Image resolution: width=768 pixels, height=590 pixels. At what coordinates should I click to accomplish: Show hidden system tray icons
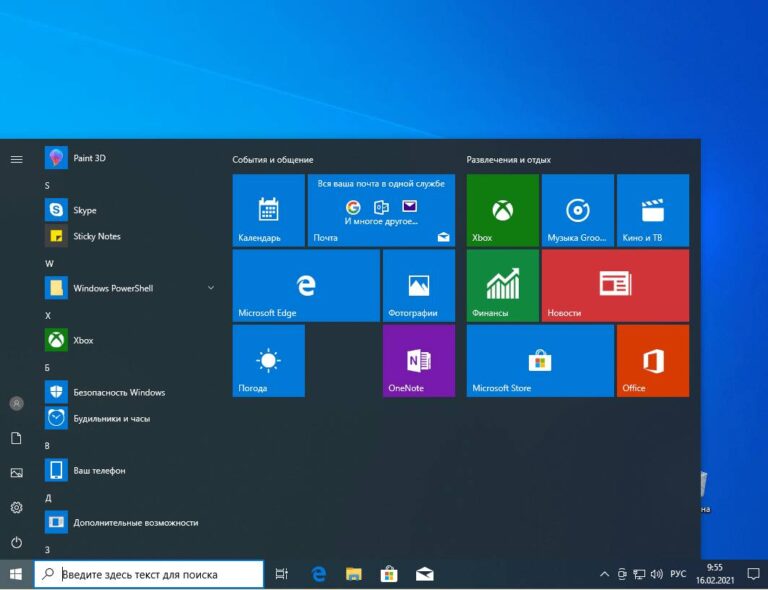point(604,574)
